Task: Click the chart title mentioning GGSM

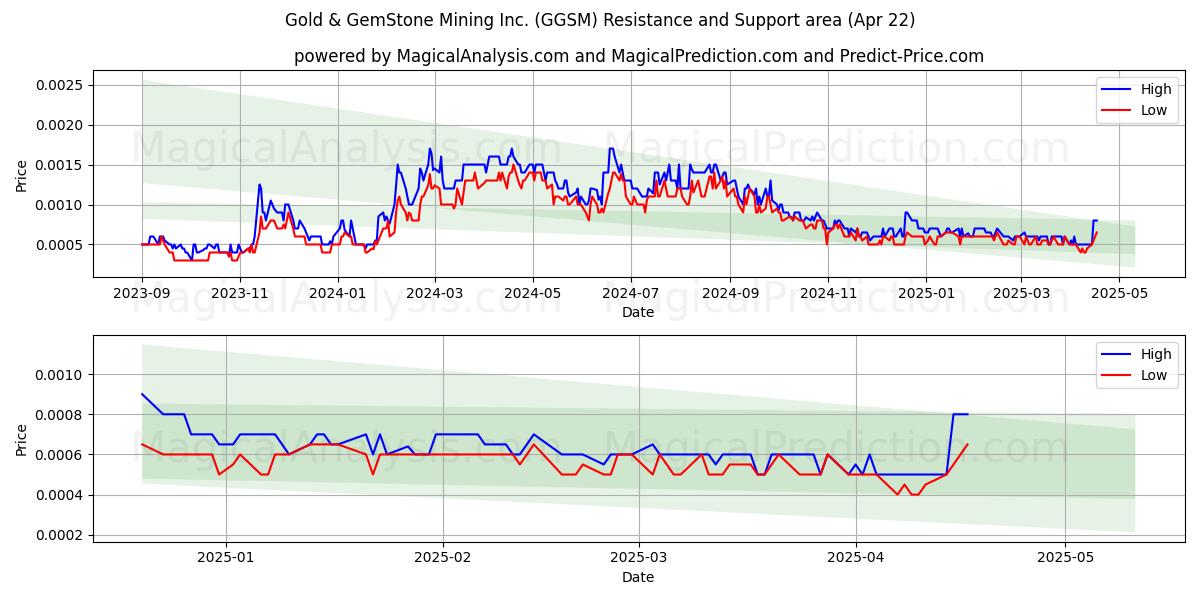Action: (600, 20)
